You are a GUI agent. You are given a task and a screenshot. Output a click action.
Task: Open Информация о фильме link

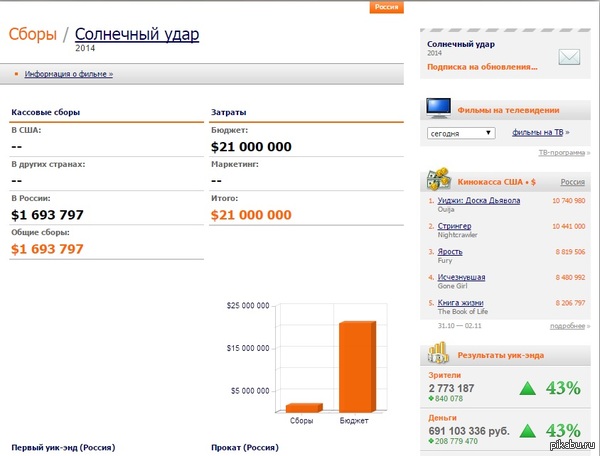(x=68, y=74)
